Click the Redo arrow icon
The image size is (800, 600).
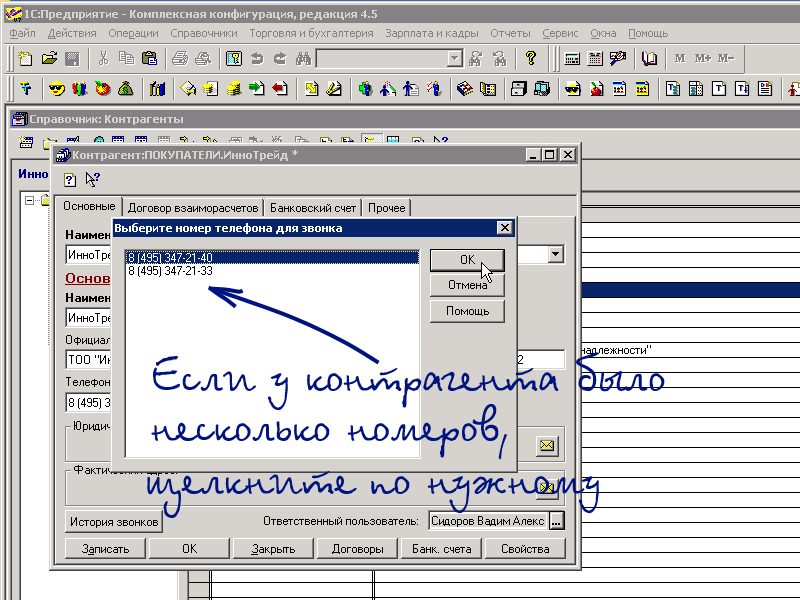(280, 59)
